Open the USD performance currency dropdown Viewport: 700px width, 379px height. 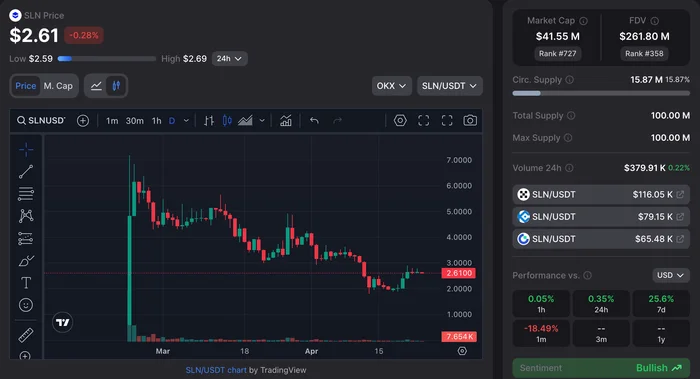[x=671, y=275]
